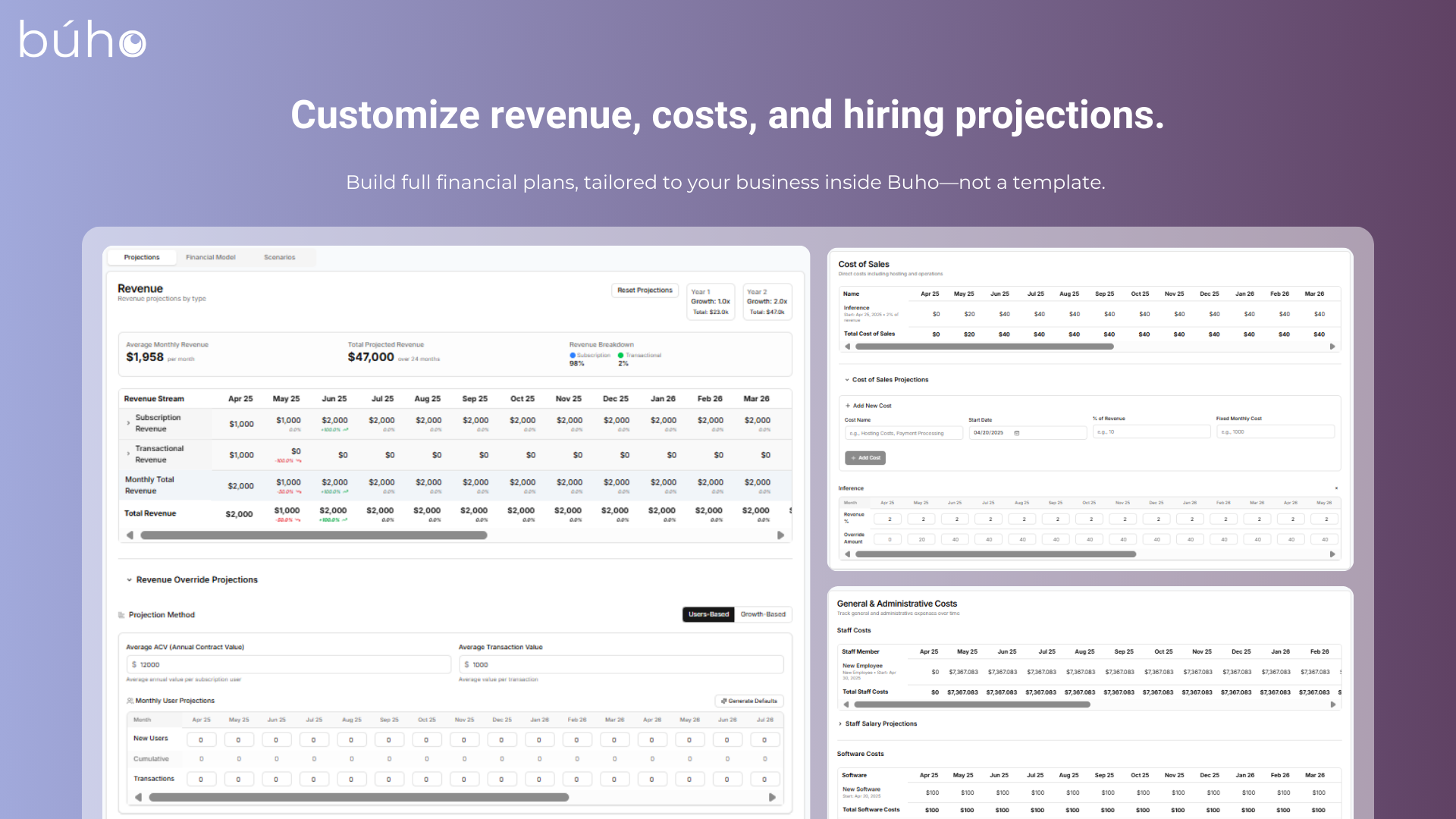
Task: Click the Monthly User Projections users icon
Action: tap(130, 701)
